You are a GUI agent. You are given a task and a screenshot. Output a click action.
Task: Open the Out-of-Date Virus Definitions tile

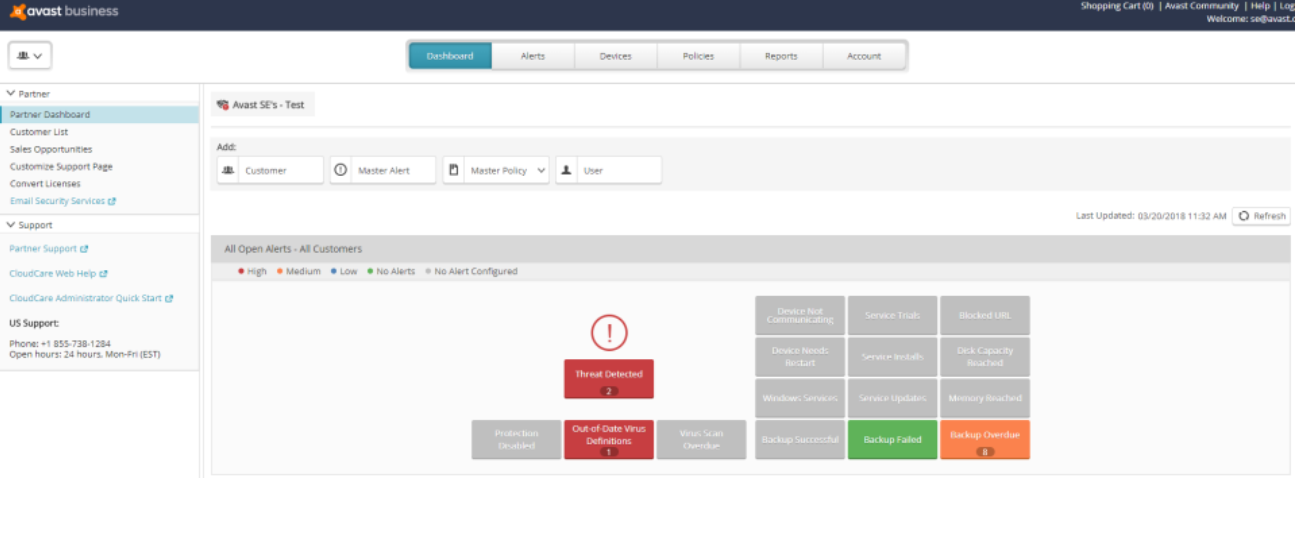[x=609, y=439]
